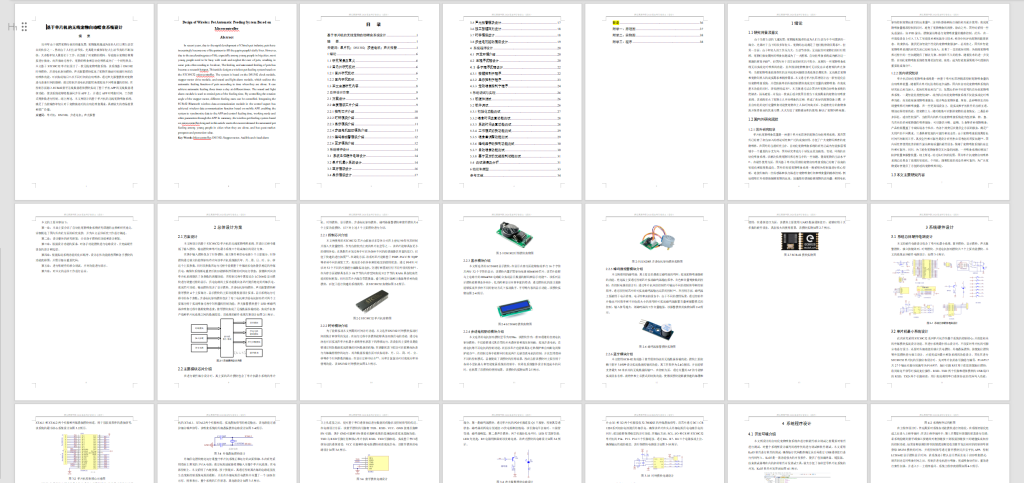Click the H heading marker in left margin
The image size is (1024, 483).
click(10, 26)
